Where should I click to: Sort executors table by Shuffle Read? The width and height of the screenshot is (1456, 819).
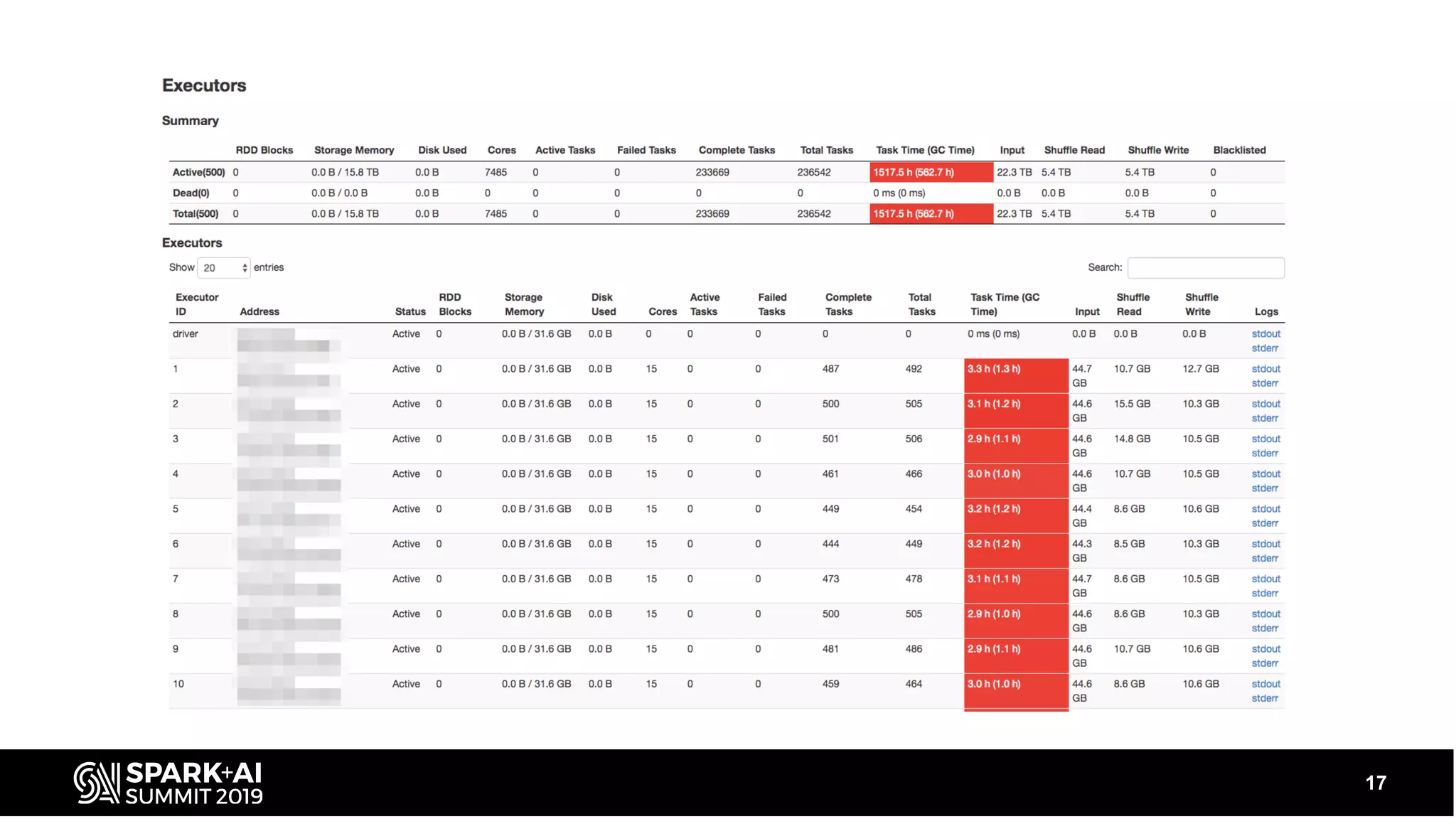pos(1133,304)
